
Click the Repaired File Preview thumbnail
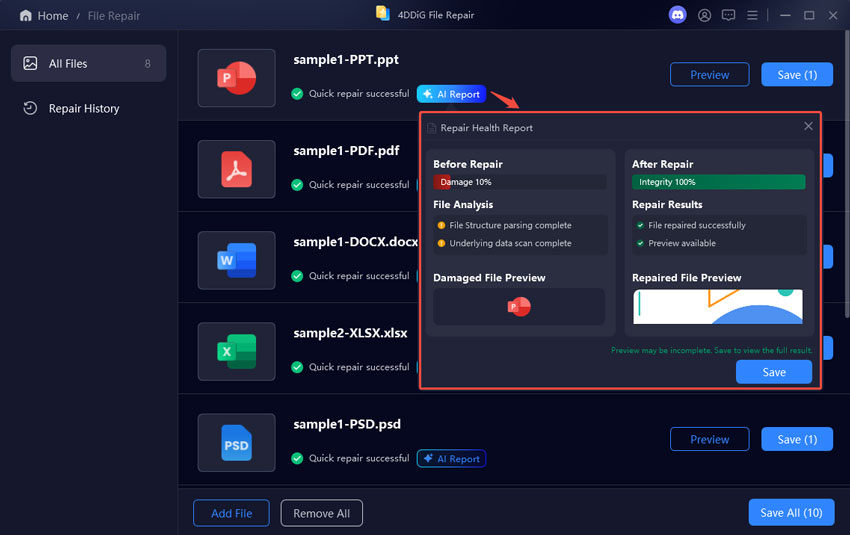click(718, 307)
